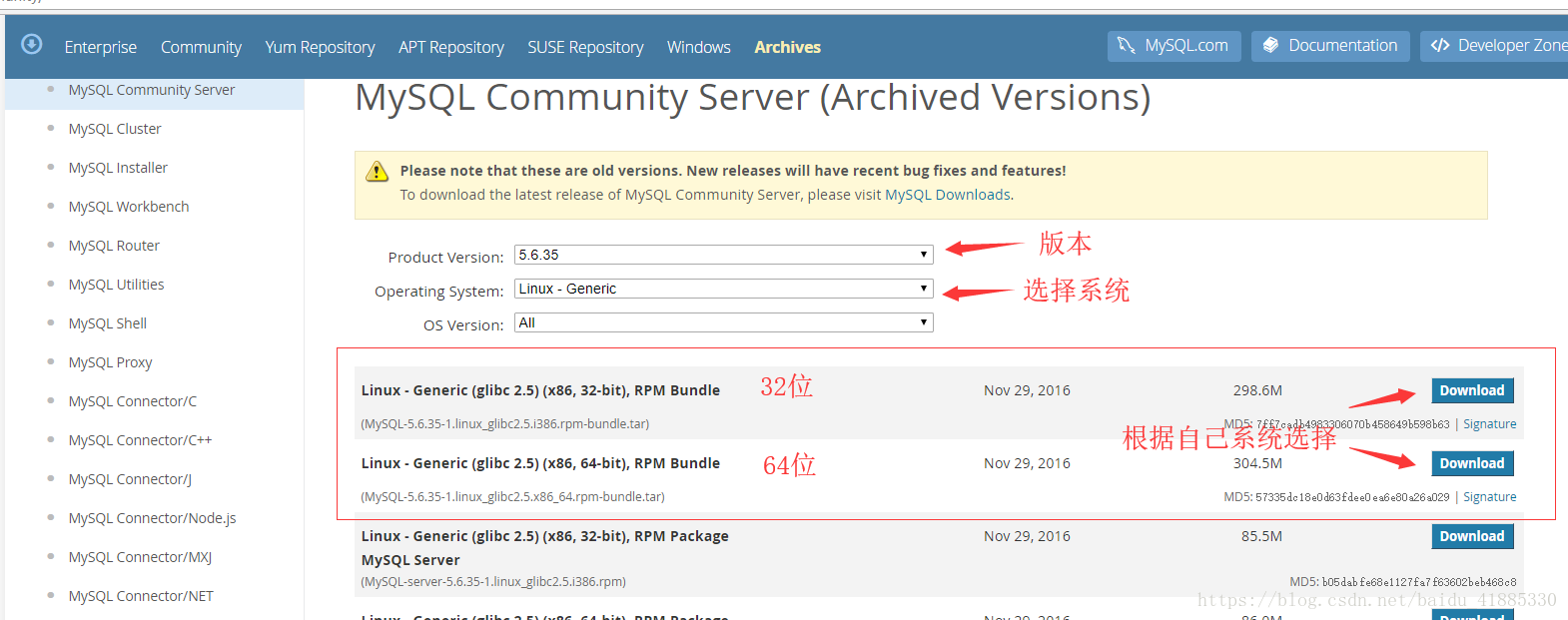Viewport: 1568px width, 620px height.
Task: Click the 85.5M file size
Action: tap(1261, 536)
